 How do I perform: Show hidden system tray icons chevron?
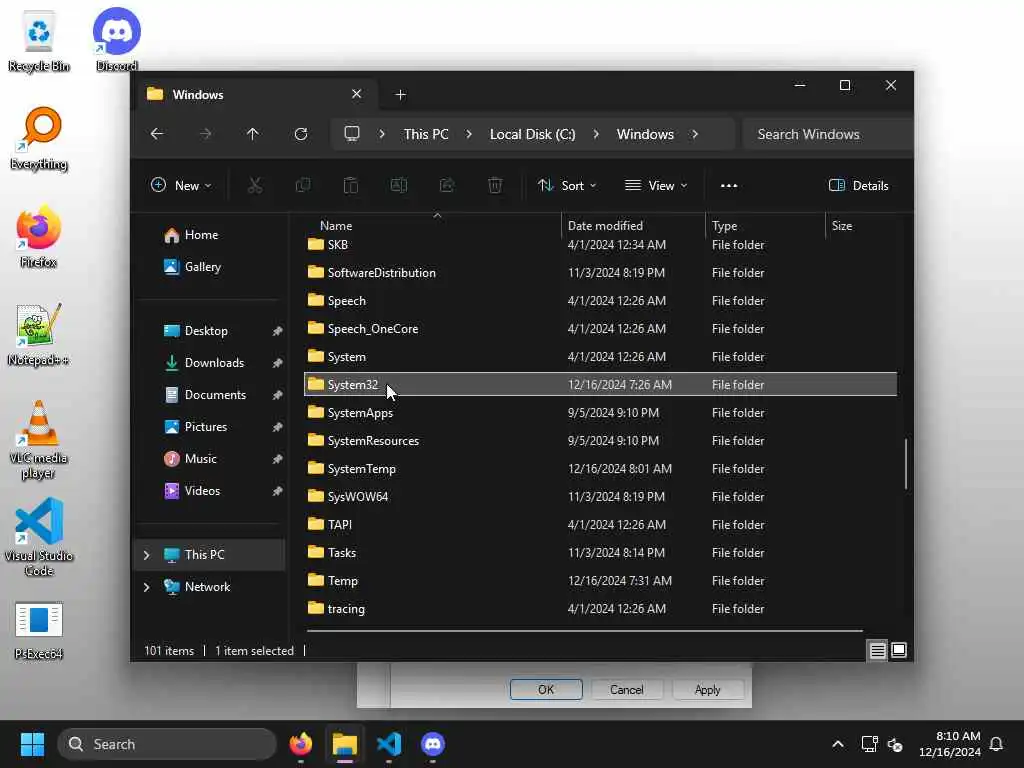pos(837,744)
